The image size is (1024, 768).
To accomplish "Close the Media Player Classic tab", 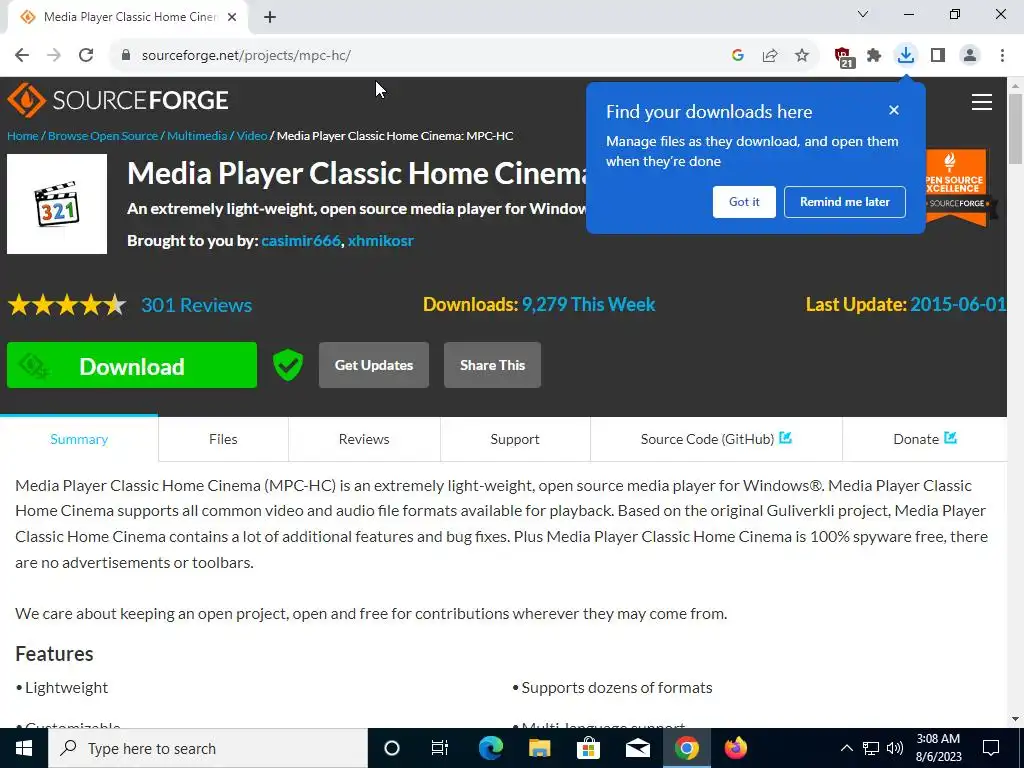I will (x=232, y=17).
